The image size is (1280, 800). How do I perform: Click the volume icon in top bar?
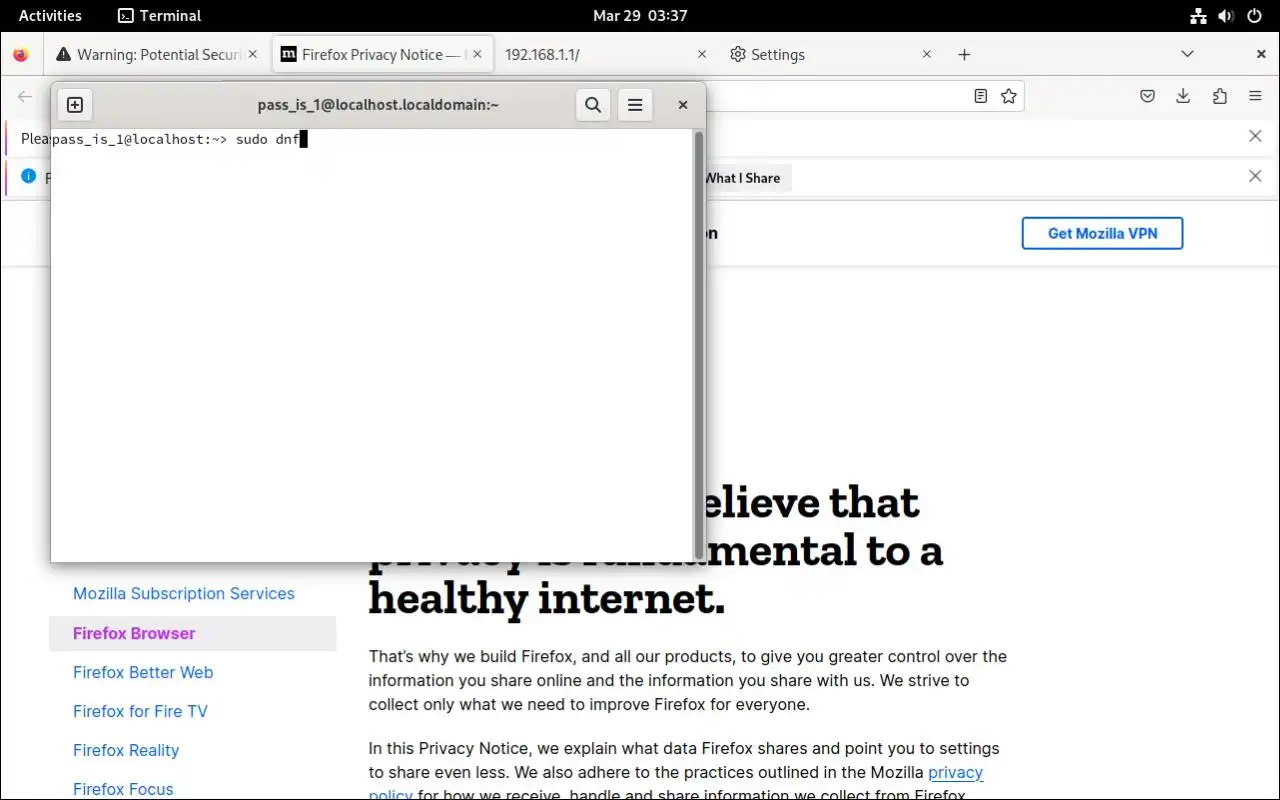(1226, 16)
